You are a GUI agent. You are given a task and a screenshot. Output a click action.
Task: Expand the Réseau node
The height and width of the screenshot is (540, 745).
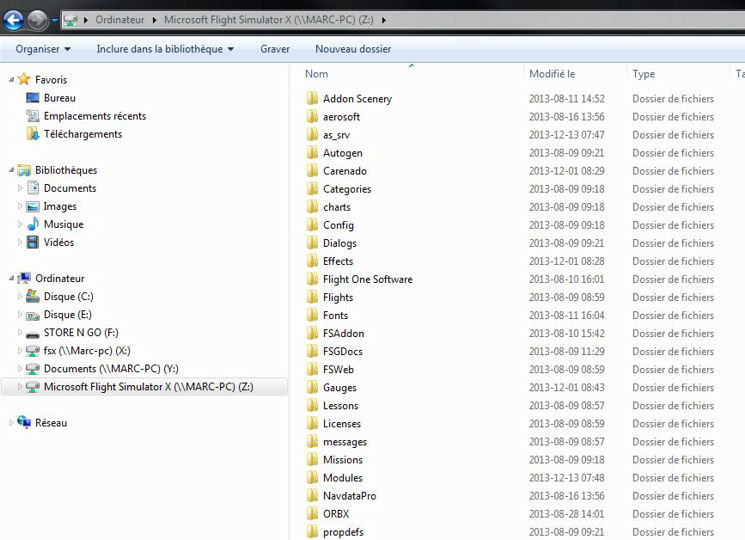11,423
